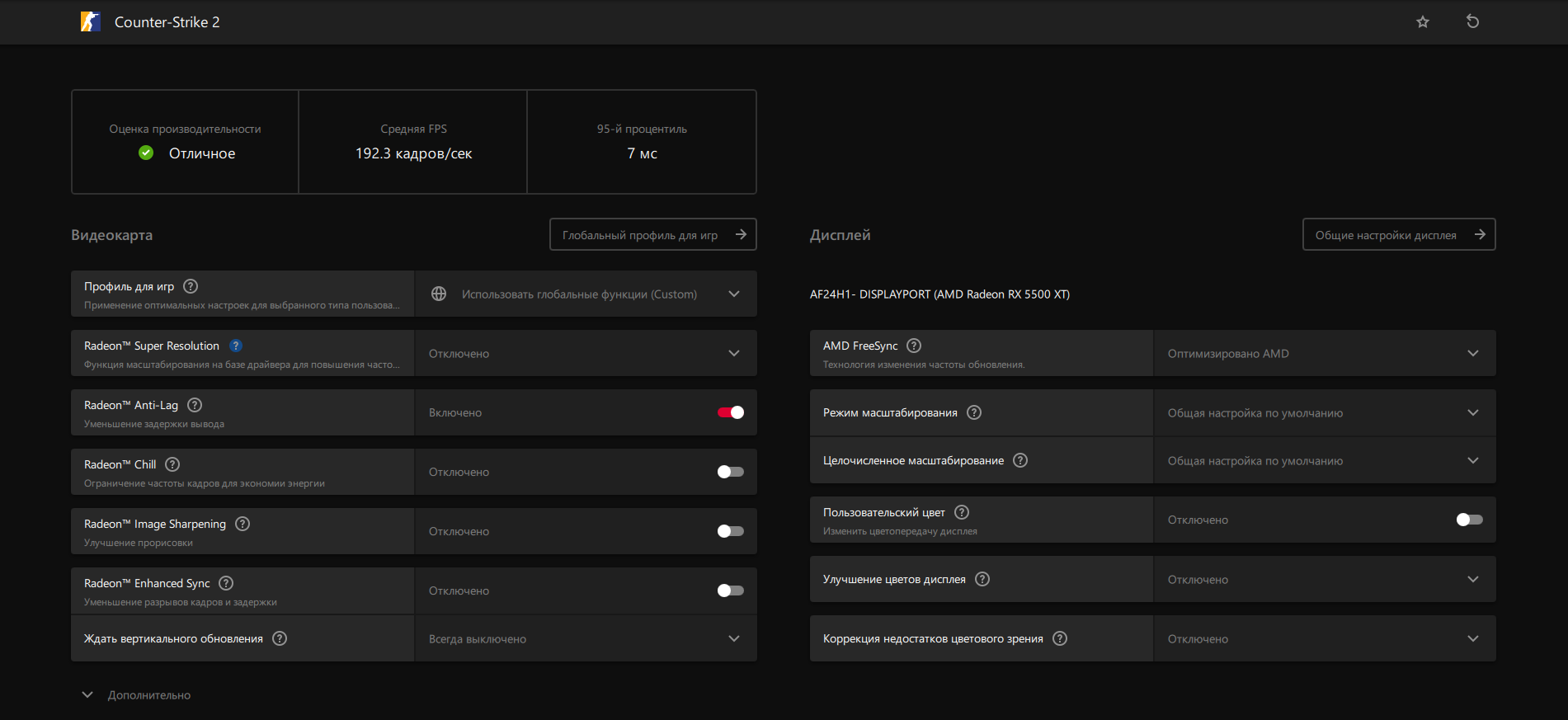The height and width of the screenshot is (720, 1568).
Task: Click the favorite star icon
Action: tap(1423, 22)
